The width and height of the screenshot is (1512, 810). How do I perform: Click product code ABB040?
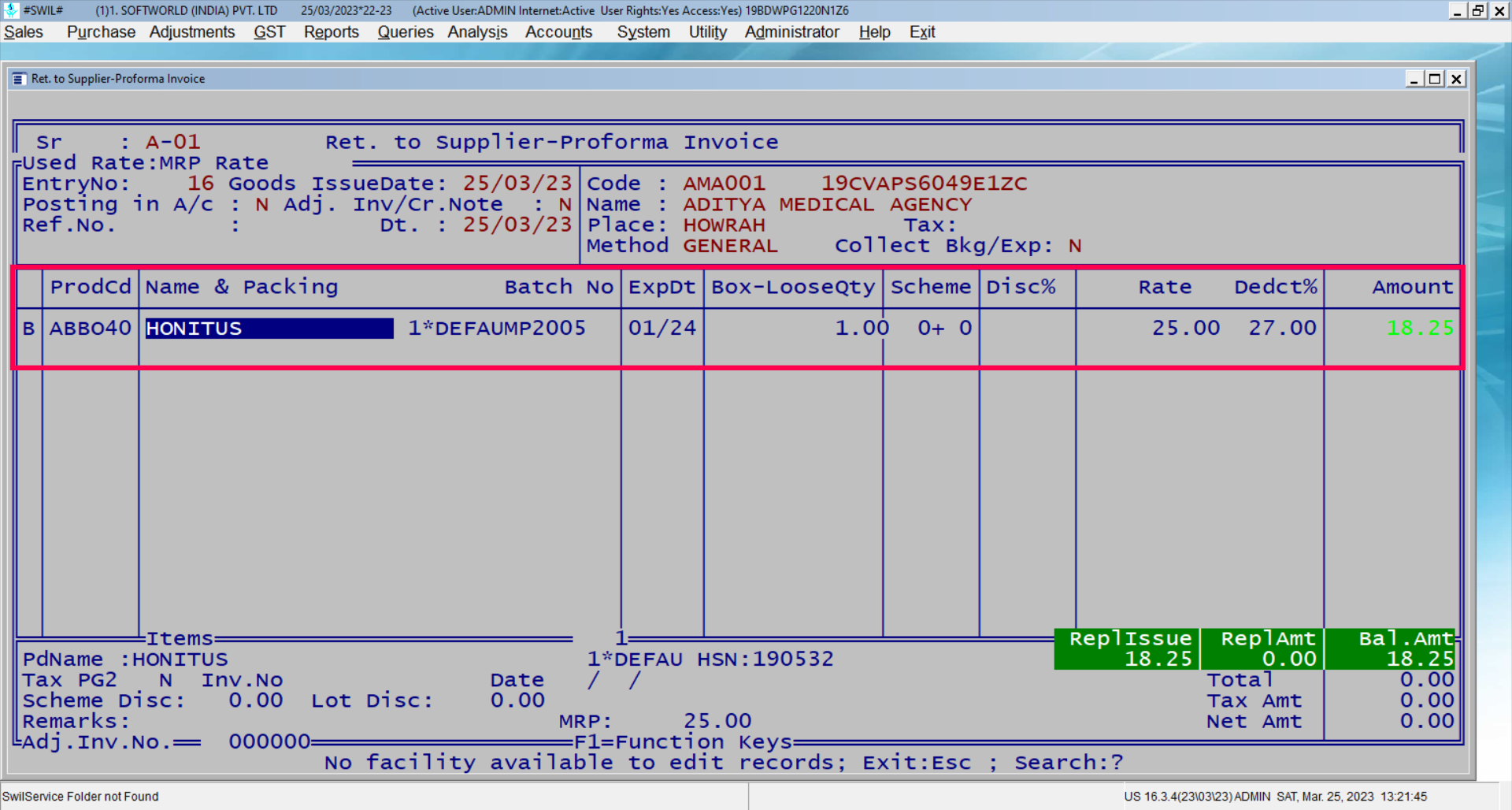pyautogui.click(x=91, y=329)
